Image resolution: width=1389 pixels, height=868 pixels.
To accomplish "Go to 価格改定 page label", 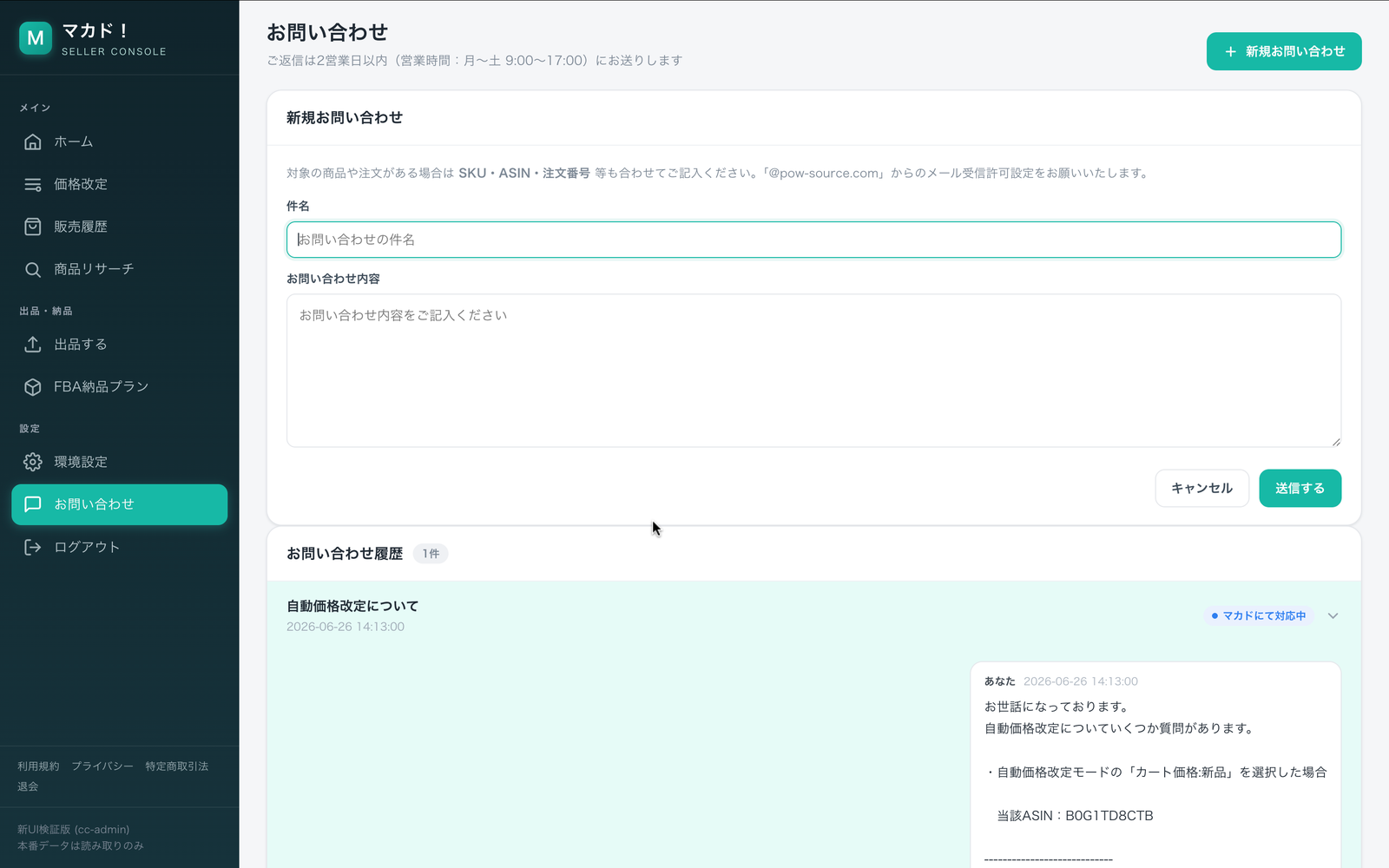I will coord(81,184).
